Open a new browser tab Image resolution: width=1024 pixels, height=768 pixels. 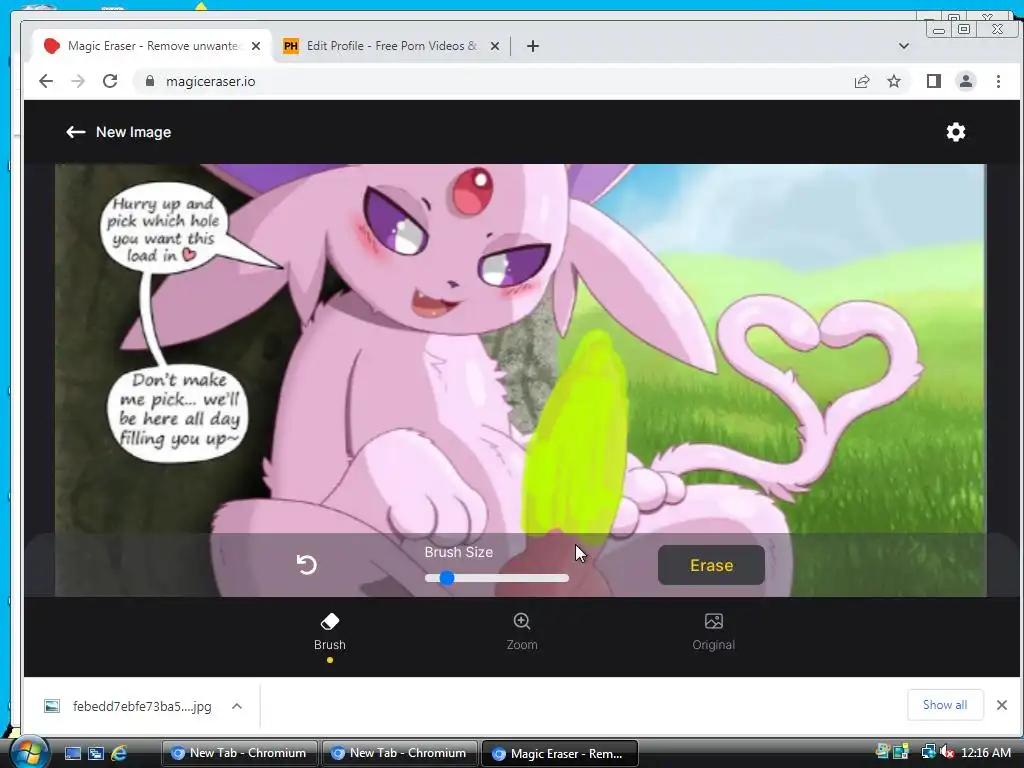pyautogui.click(x=533, y=46)
